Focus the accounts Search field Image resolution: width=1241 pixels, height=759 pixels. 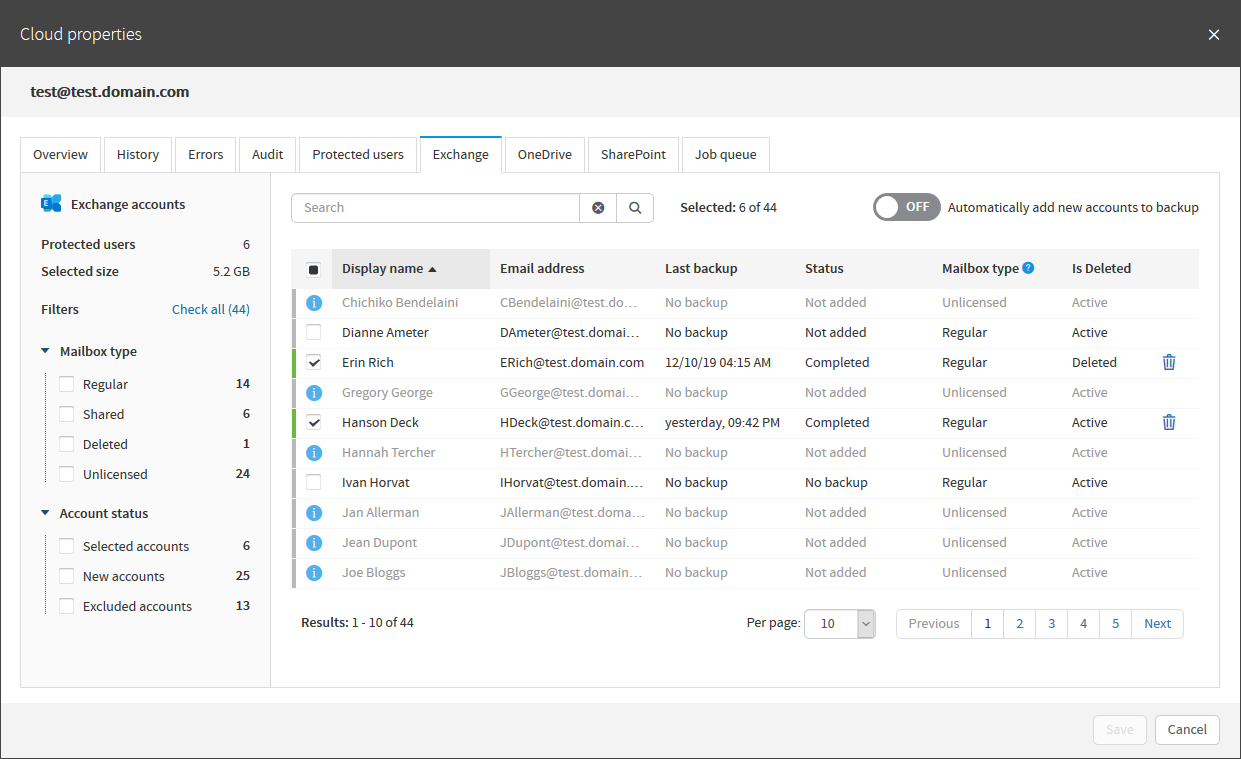[436, 208]
